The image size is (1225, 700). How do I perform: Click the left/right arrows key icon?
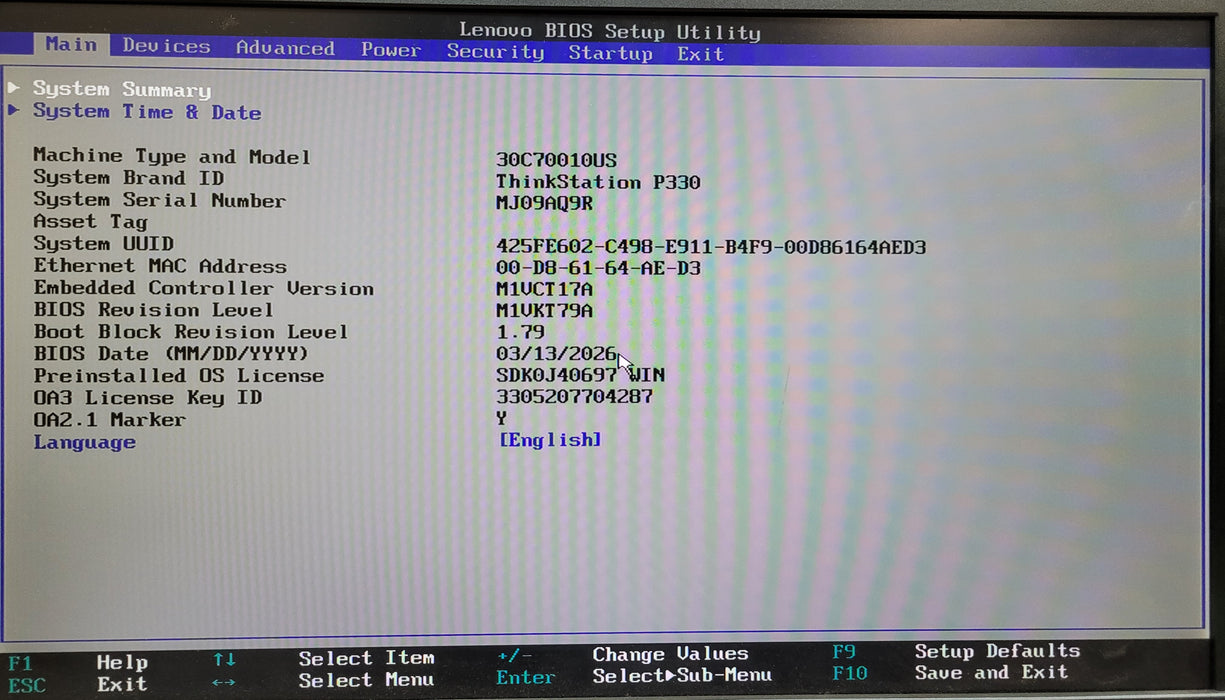point(224,682)
